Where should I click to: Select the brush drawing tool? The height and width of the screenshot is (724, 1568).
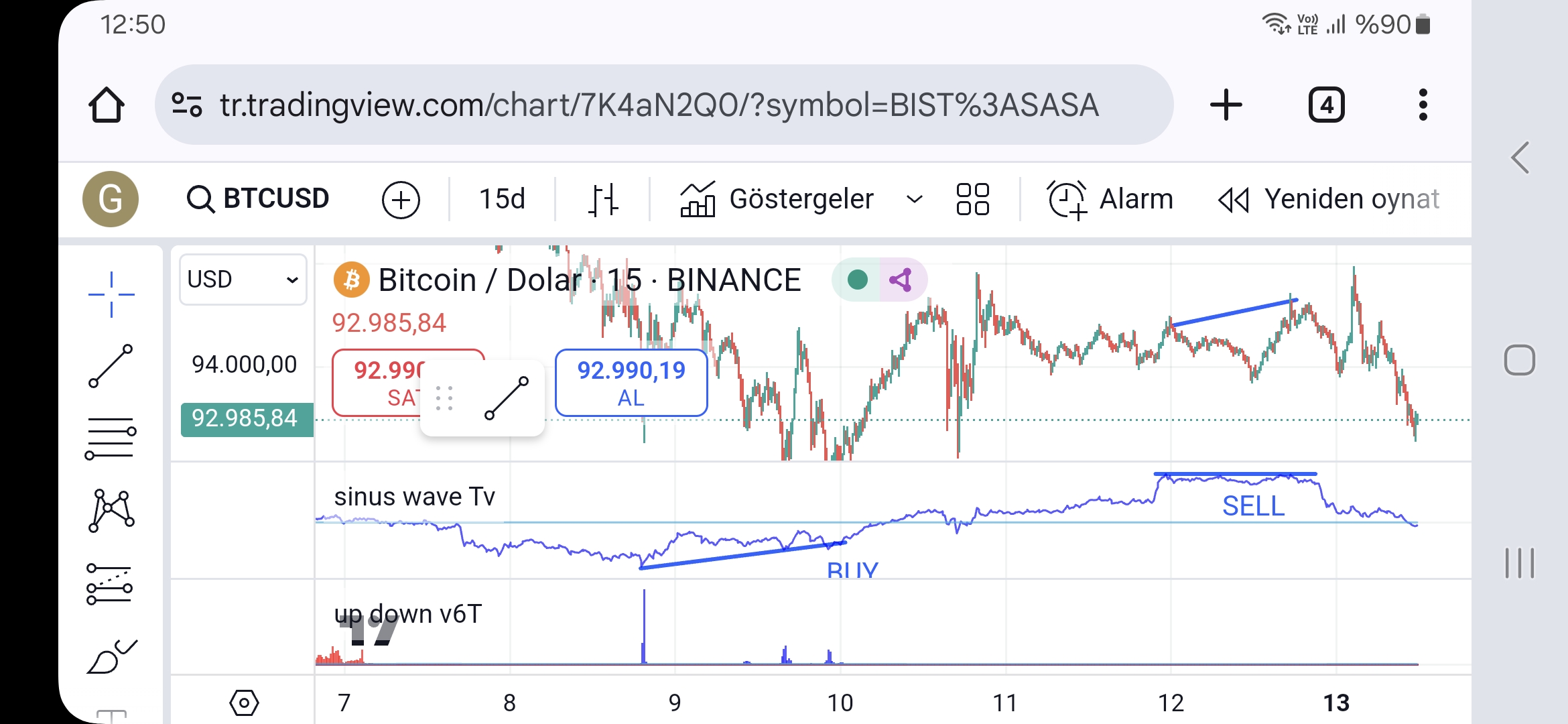click(x=111, y=656)
